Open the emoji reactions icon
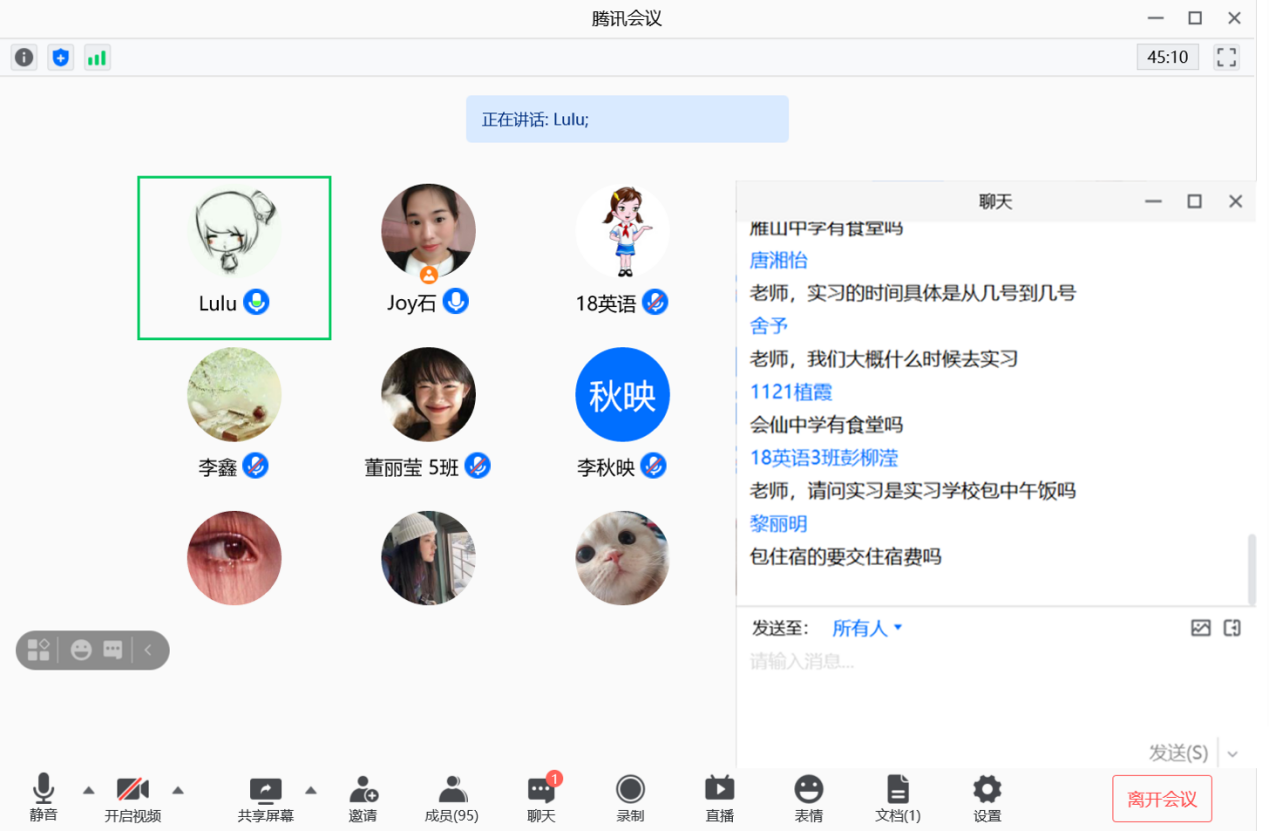The image size is (1269, 831). (x=808, y=798)
